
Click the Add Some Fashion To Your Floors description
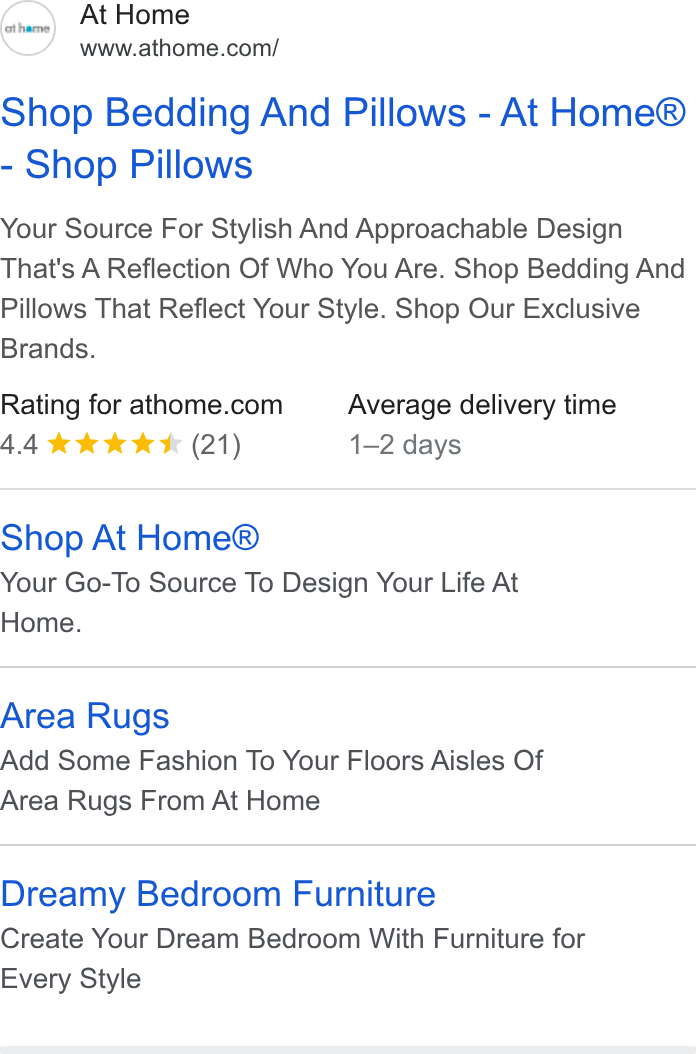pyautogui.click(x=272, y=780)
